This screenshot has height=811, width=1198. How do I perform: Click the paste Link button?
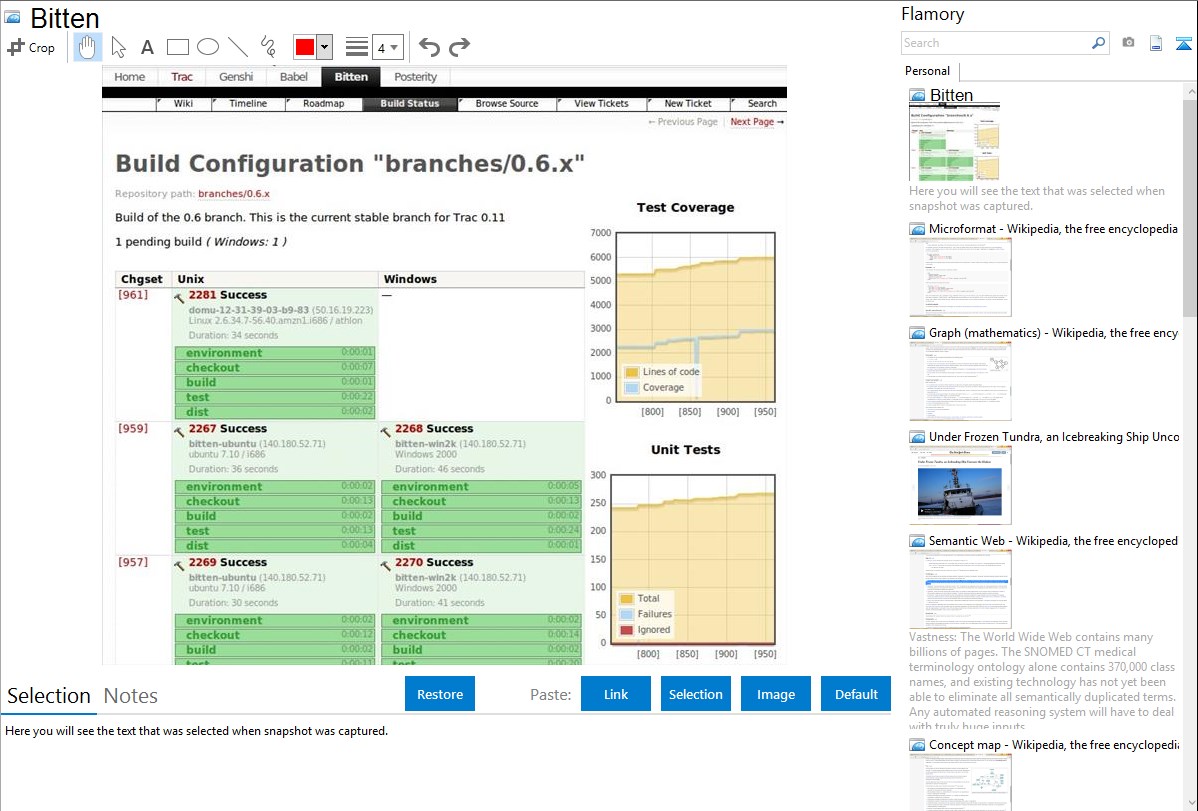click(x=616, y=694)
